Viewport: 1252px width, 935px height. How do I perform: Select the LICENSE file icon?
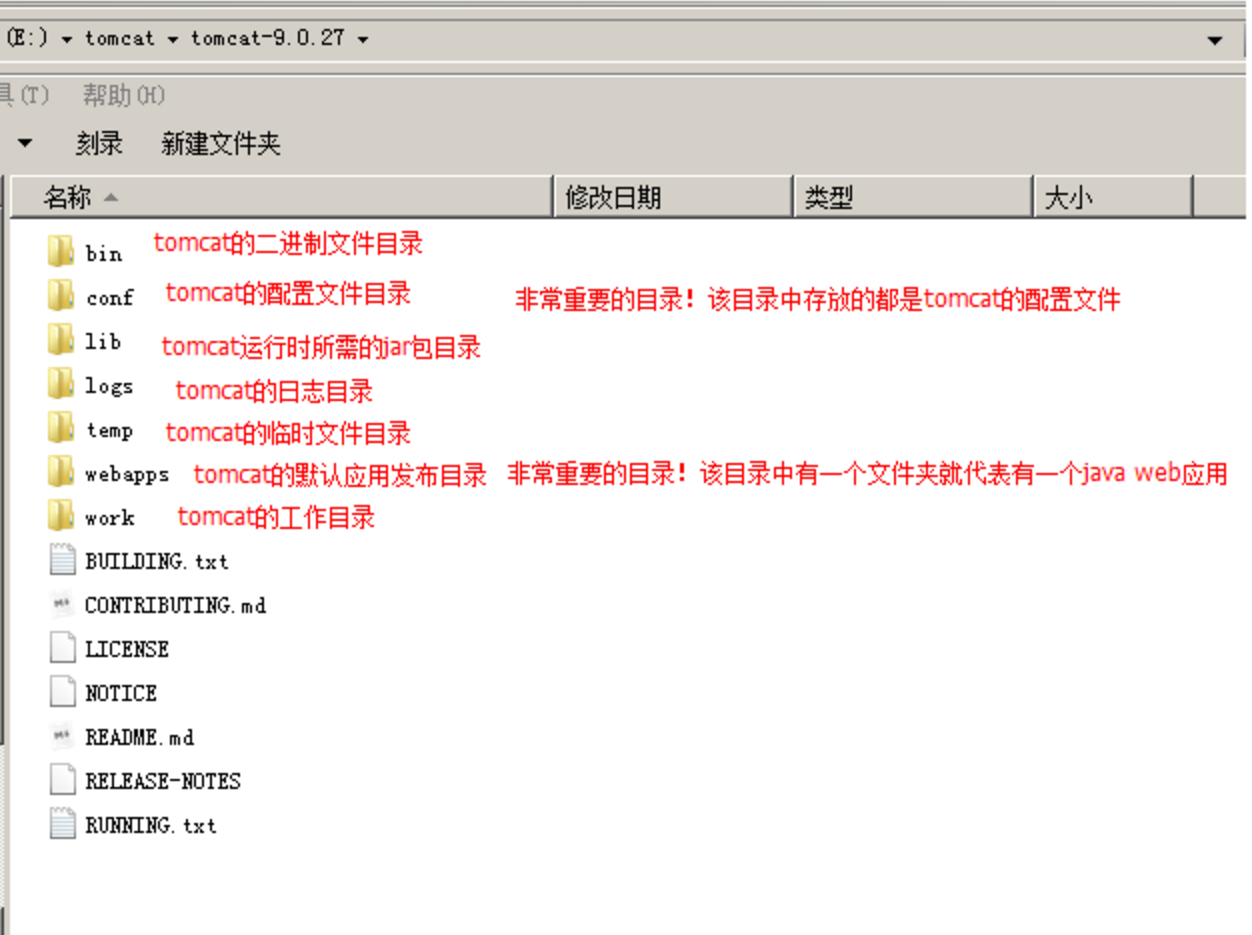[62, 647]
